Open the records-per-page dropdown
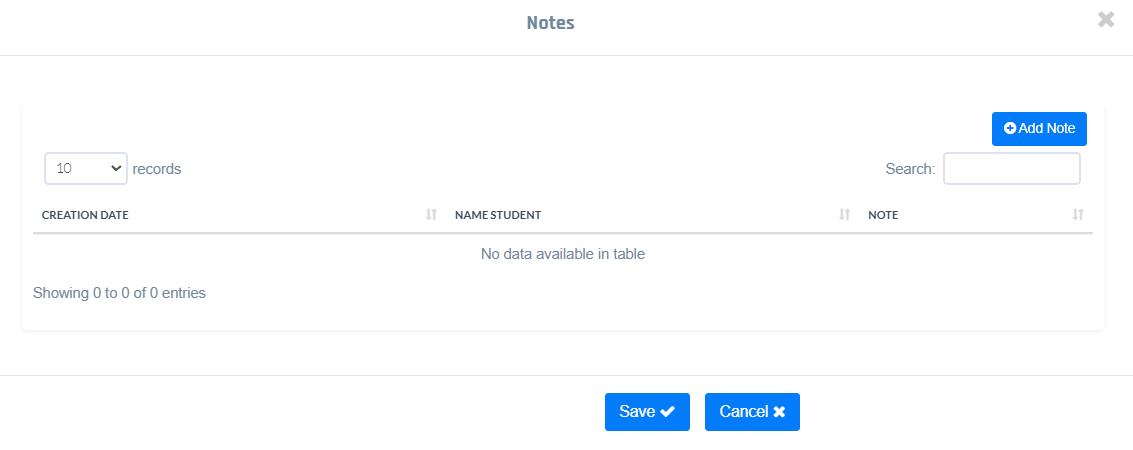Viewport: 1133px width, 450px height. pyautogui.click(x=86, y=169)
